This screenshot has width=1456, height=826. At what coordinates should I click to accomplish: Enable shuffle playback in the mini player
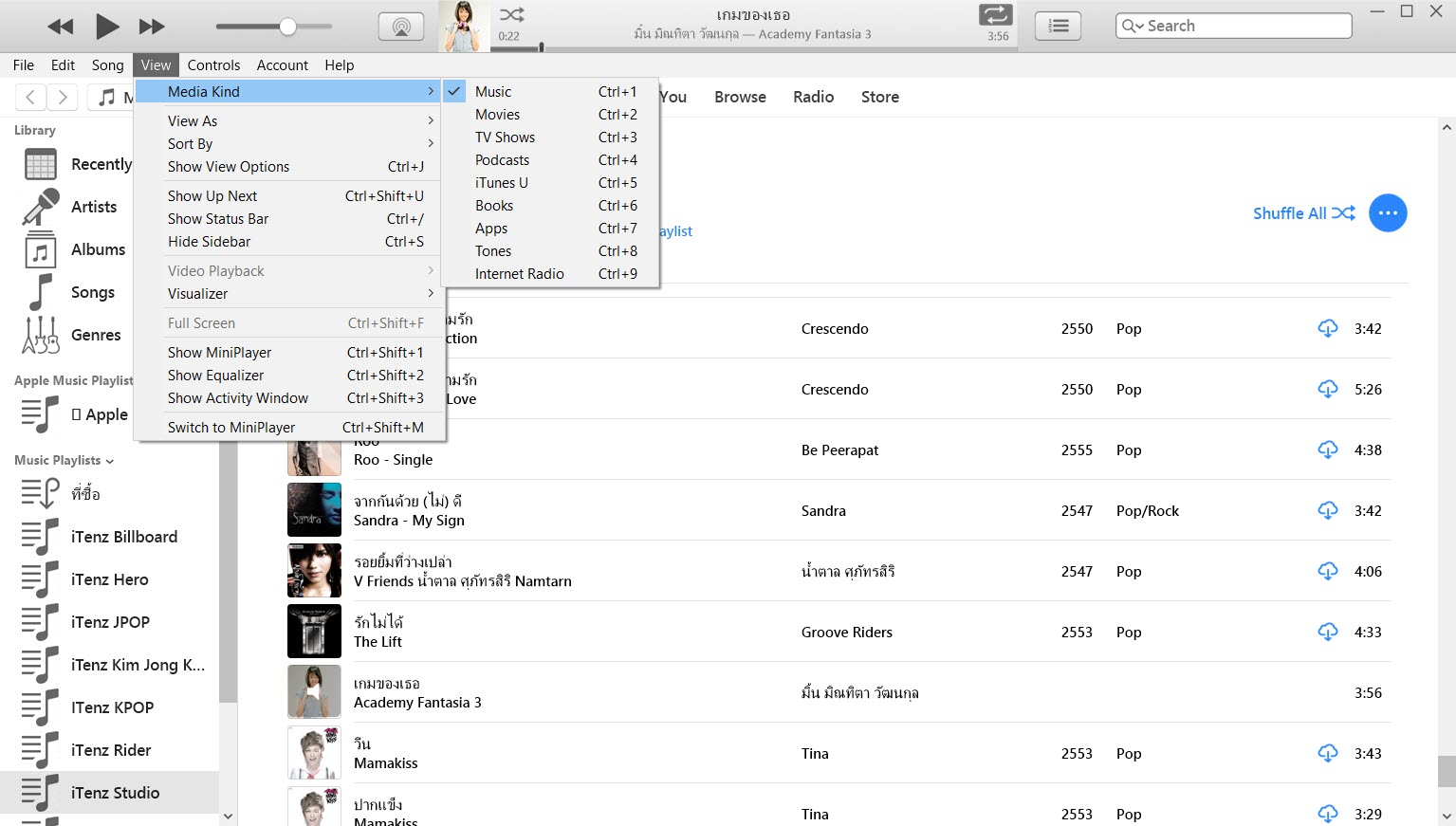[x=511, y=15]
